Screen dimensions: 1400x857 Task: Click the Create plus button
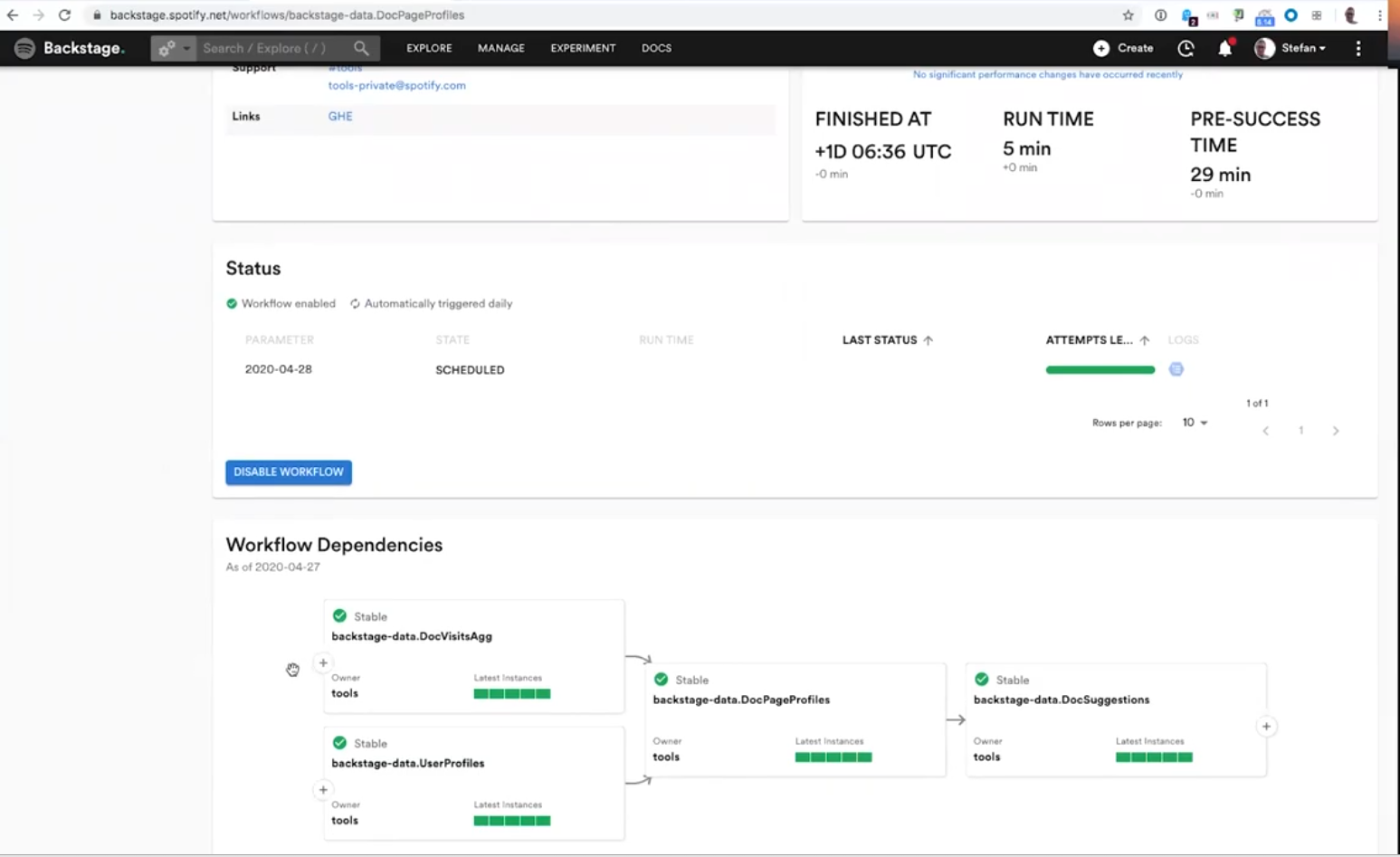point(1123,48)
